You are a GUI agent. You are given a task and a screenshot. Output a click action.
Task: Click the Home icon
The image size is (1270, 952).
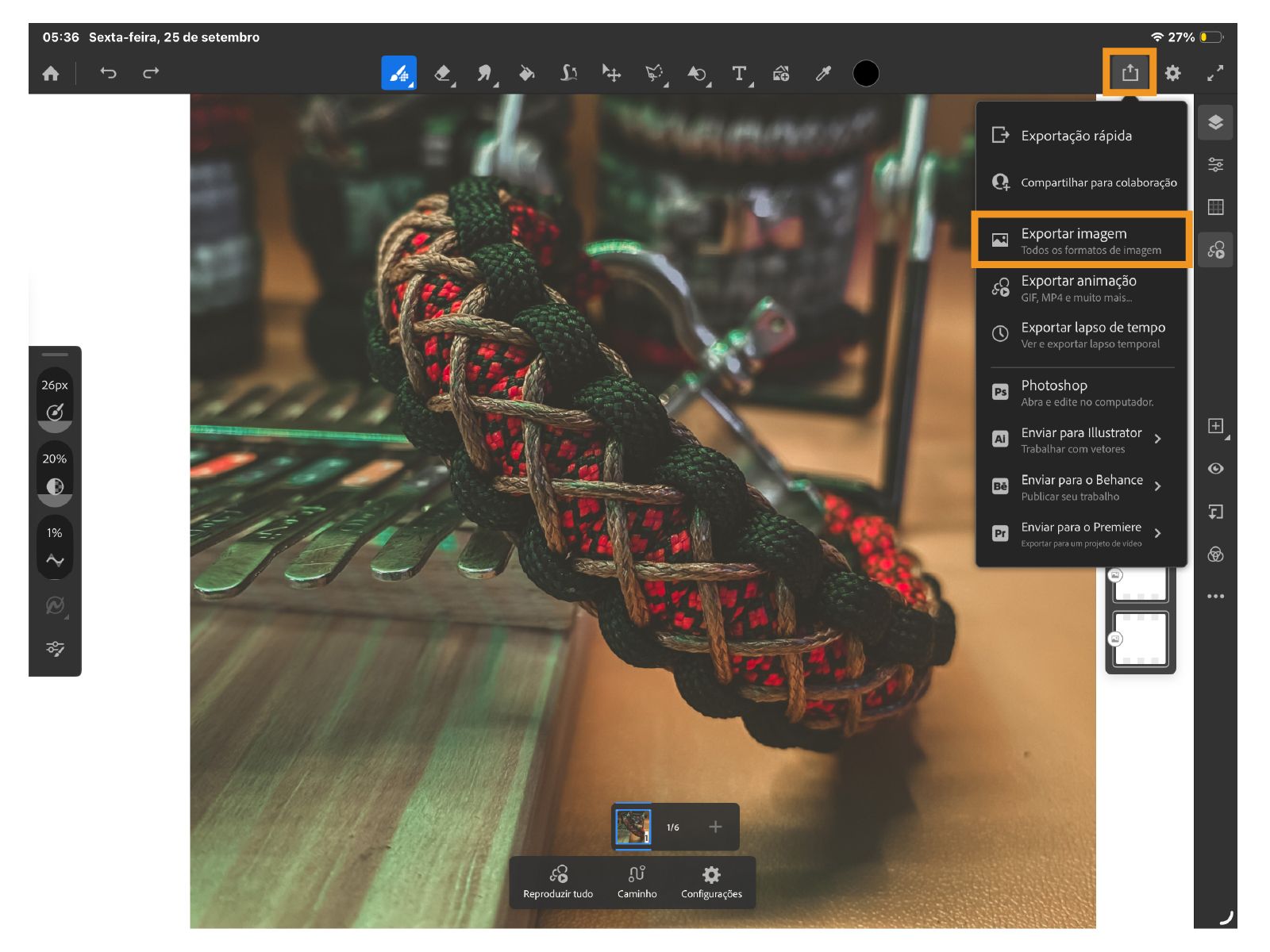[x=51, y=74]
